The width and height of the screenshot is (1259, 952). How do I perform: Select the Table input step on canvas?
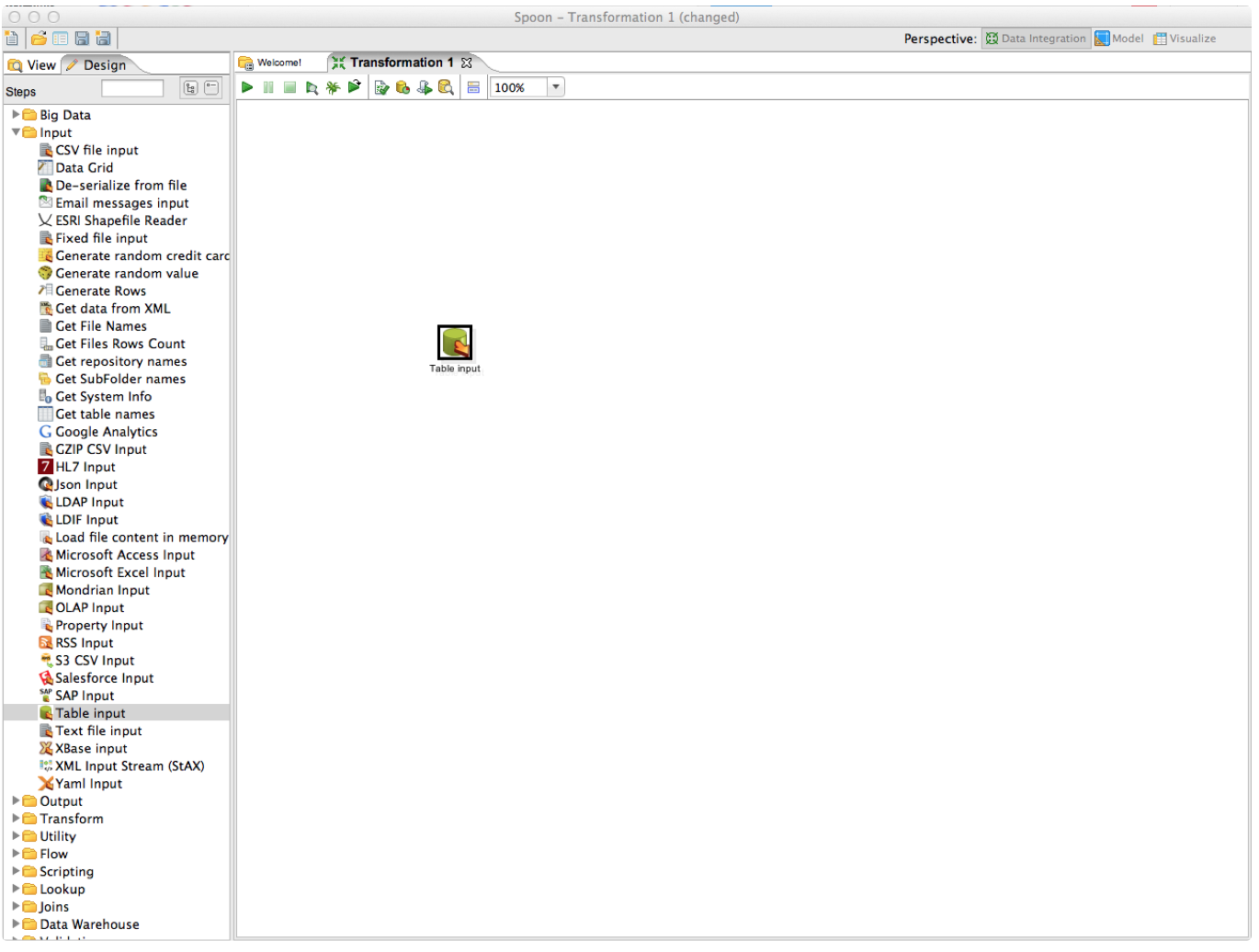(455, 343)
